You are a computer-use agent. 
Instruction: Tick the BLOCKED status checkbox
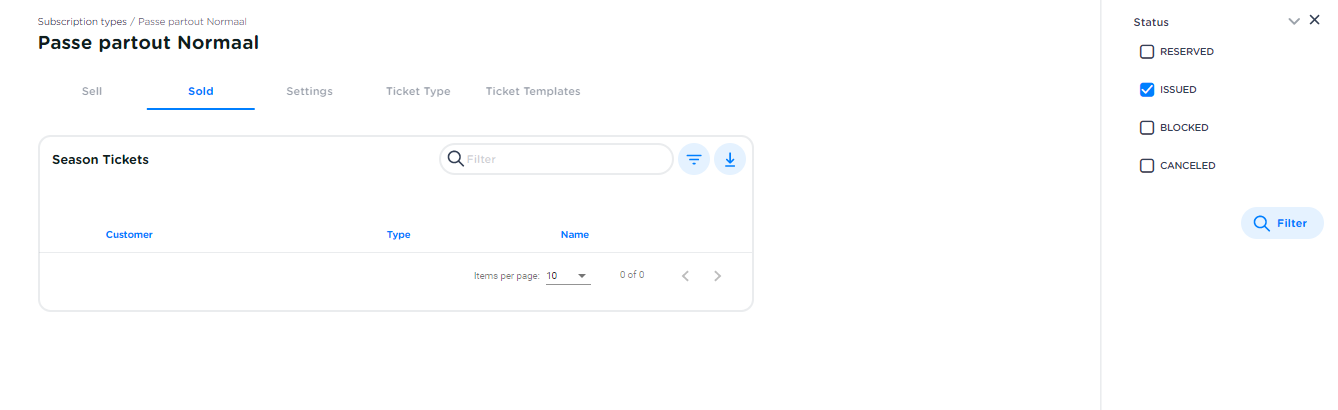[x=1147, y=128]
